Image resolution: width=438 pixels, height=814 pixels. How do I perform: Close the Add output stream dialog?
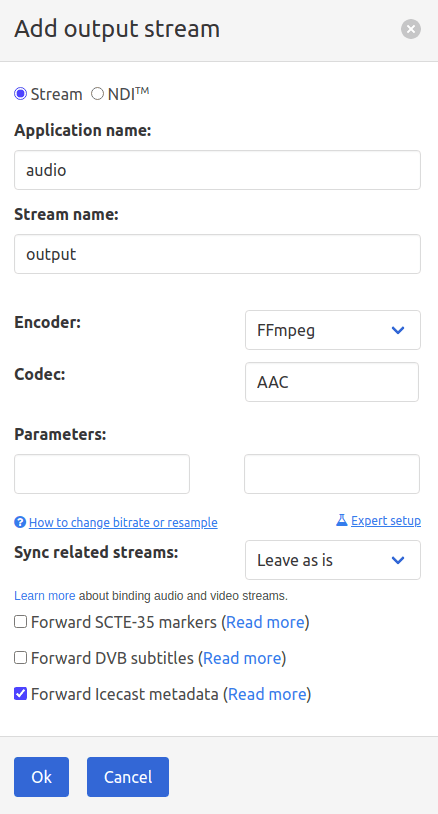[410, 29]
